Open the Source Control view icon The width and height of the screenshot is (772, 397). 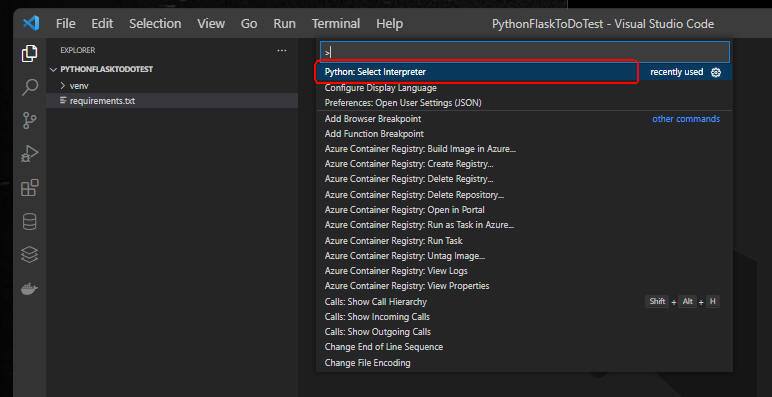(x=30, y=120)
